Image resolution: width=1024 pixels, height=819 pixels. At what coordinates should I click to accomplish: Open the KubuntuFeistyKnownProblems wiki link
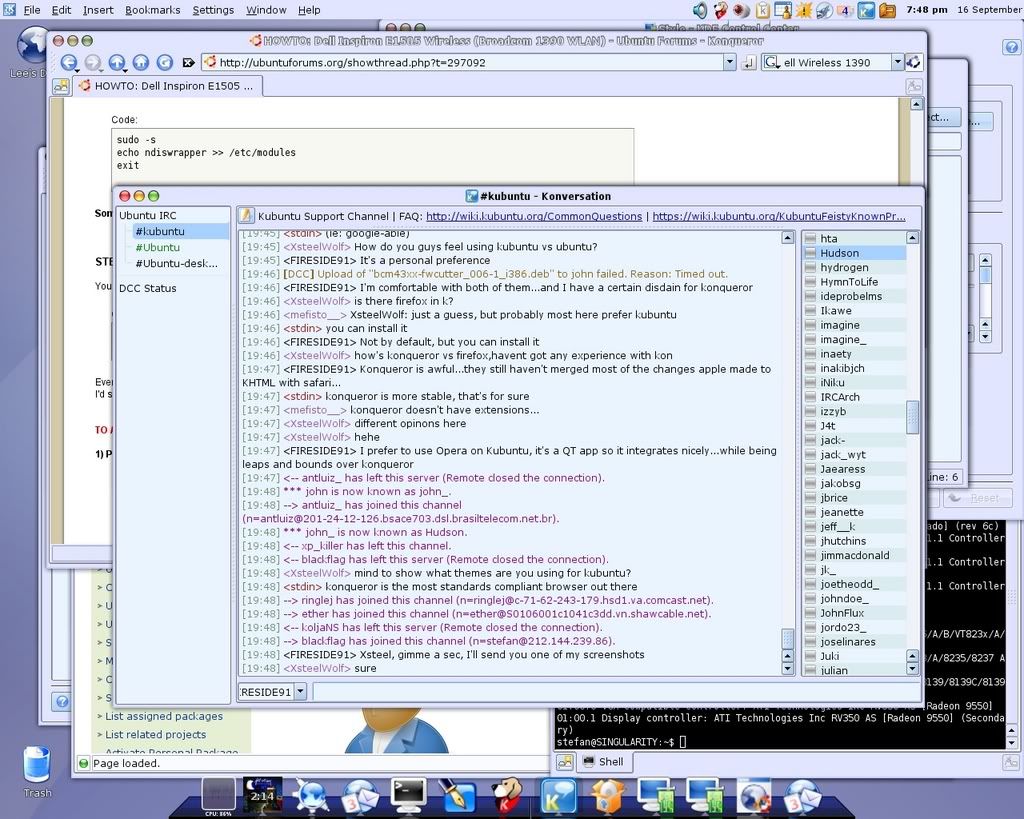pos(779,216)
